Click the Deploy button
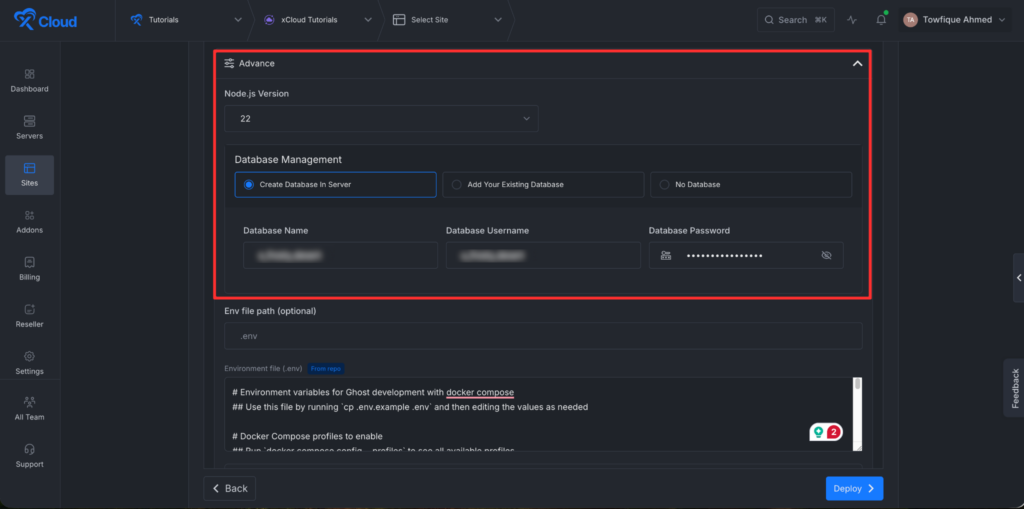This screenshot has width=1024, height=509. pyautogui.click(x=854, y=489)
